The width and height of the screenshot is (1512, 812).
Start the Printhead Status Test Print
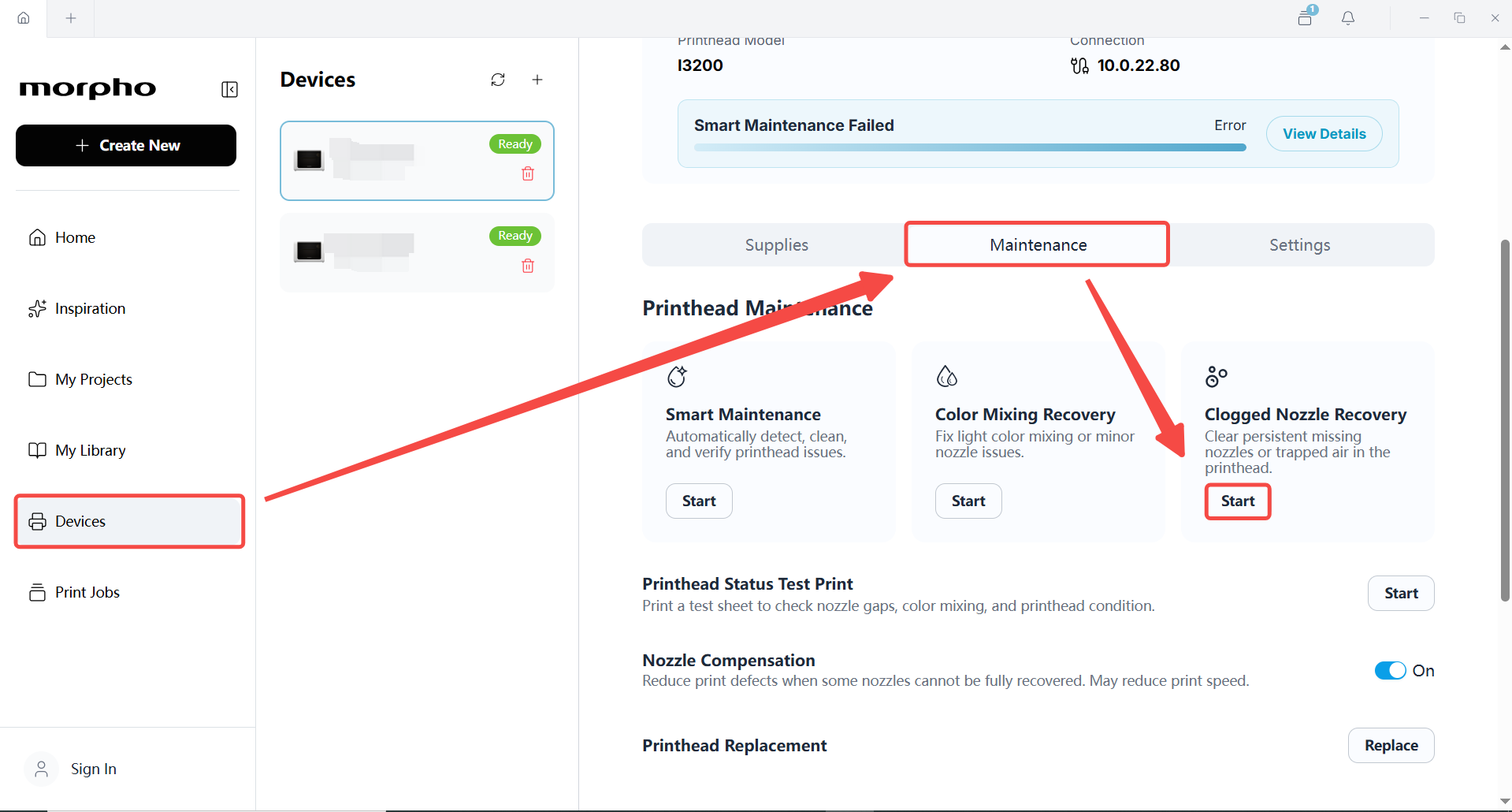point(1401,594)
